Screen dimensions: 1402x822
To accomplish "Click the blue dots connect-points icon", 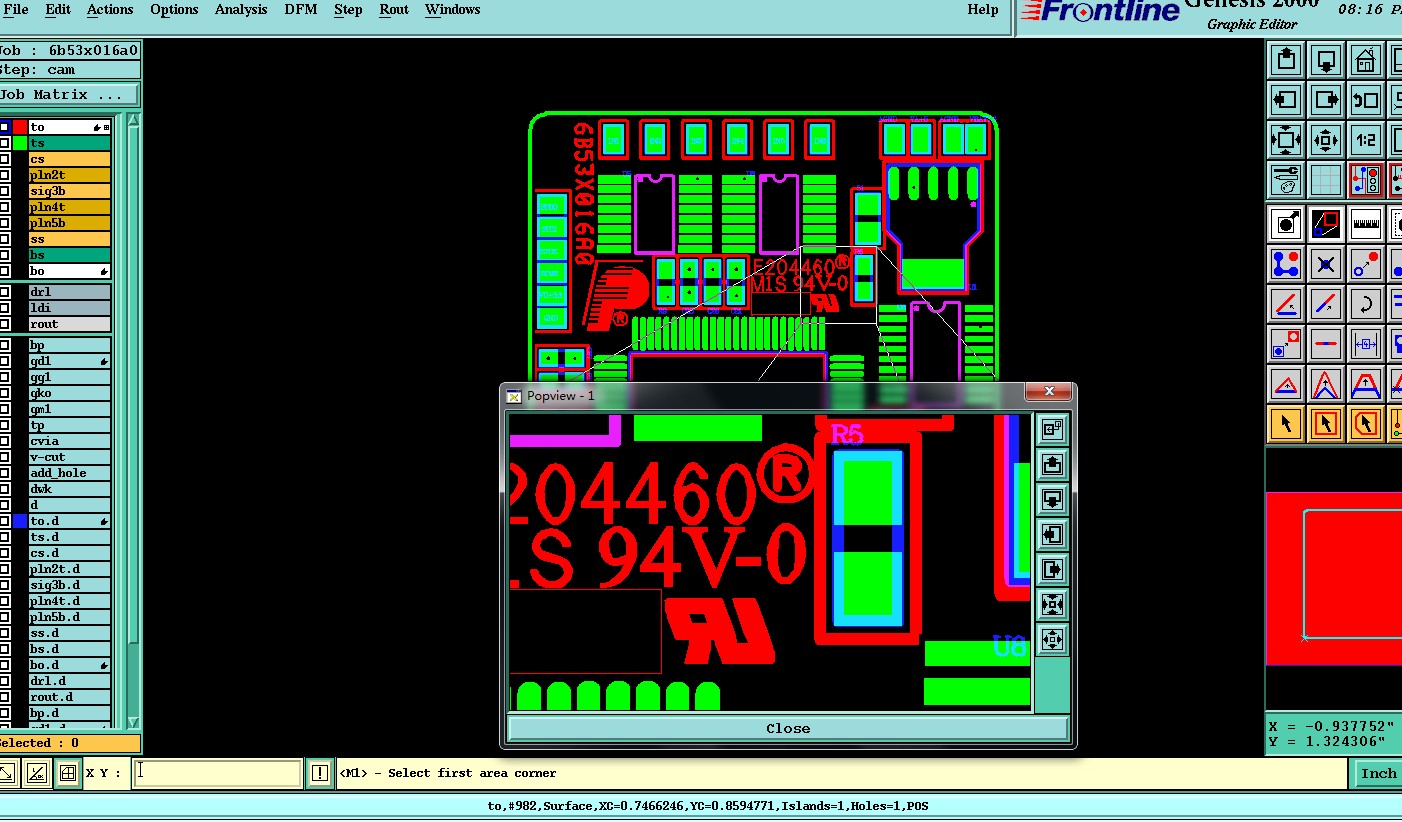I will [x=1286, y=264].
